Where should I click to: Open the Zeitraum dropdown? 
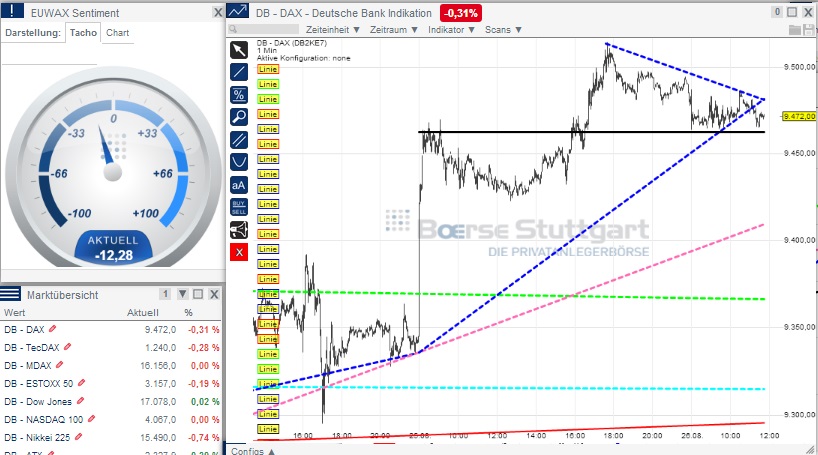click(394, 30)
